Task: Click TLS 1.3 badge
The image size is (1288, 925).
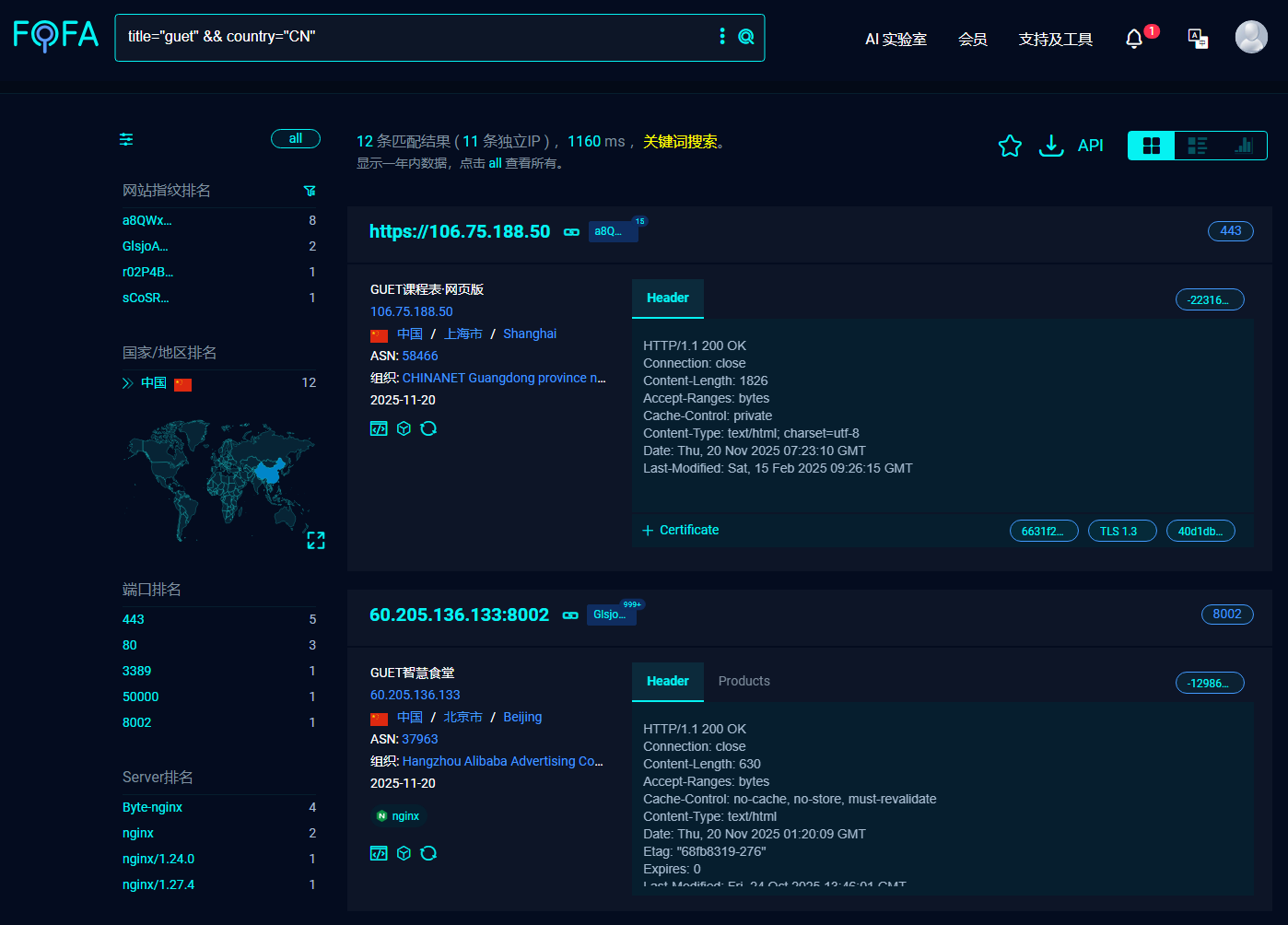Action: click(1122, 532)
